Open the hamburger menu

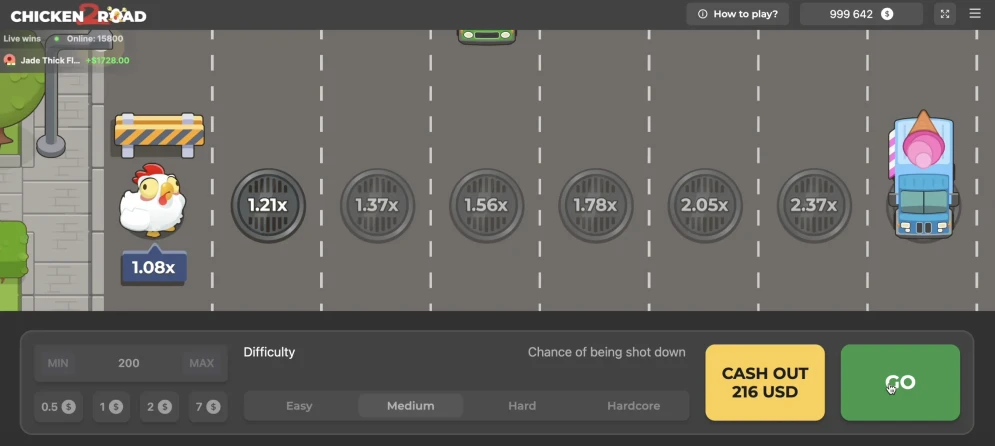975,14
